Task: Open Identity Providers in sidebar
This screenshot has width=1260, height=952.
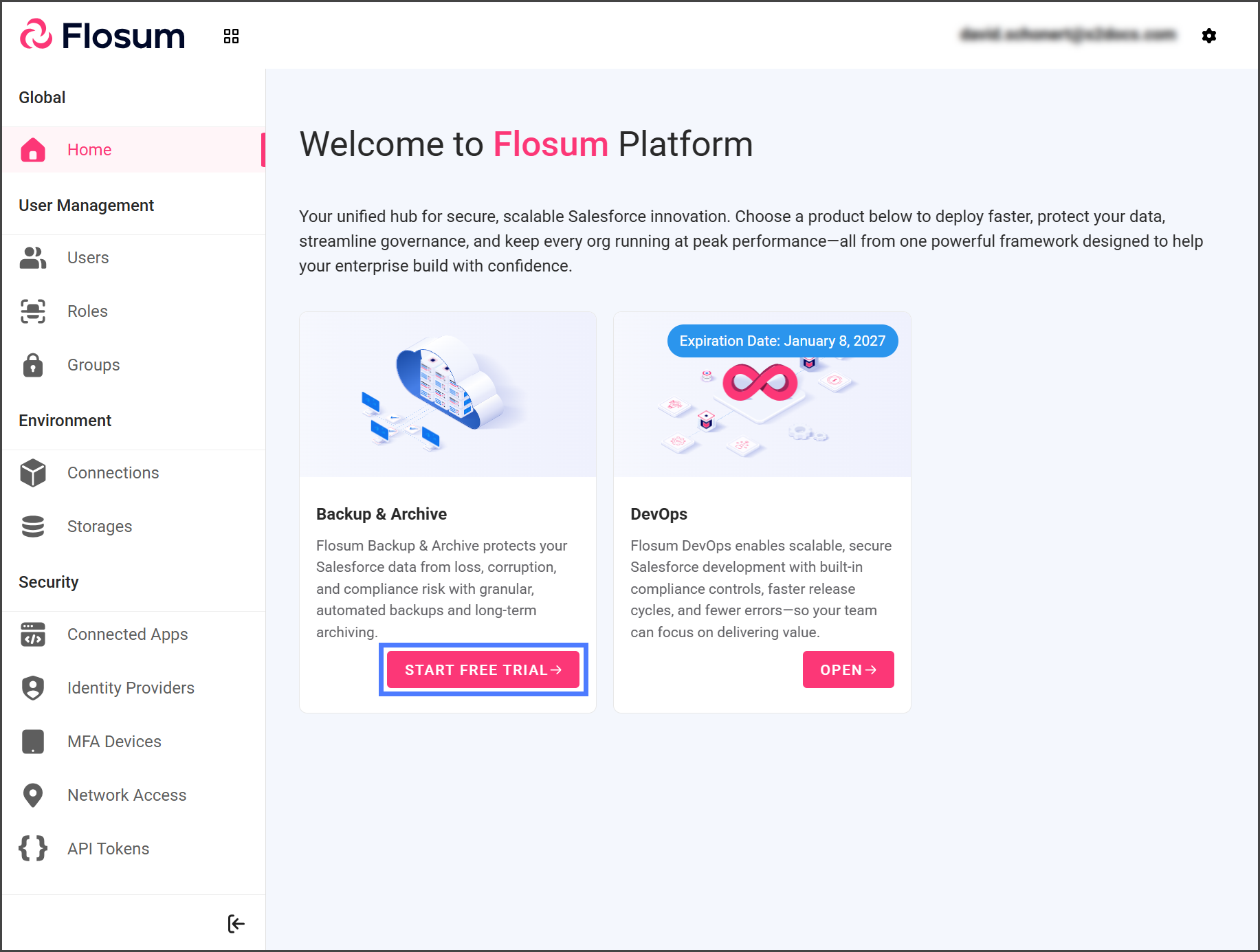Action: pos(131,688)
